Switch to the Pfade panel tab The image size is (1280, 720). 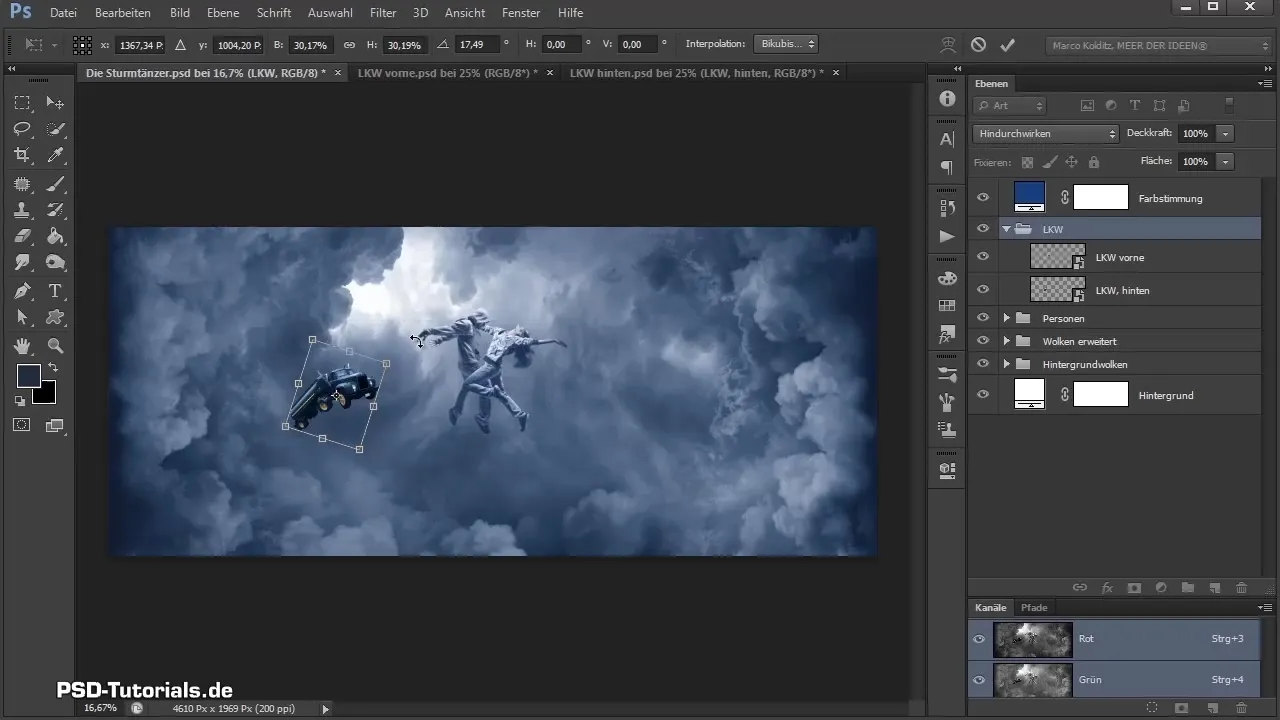pyautogui.click(x=1034, y=608)
